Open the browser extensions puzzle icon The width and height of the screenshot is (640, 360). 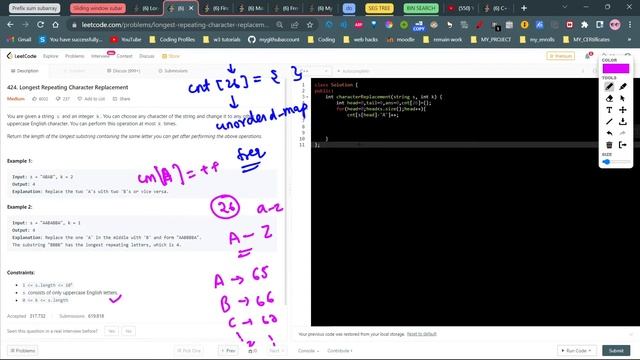(584, 25)
